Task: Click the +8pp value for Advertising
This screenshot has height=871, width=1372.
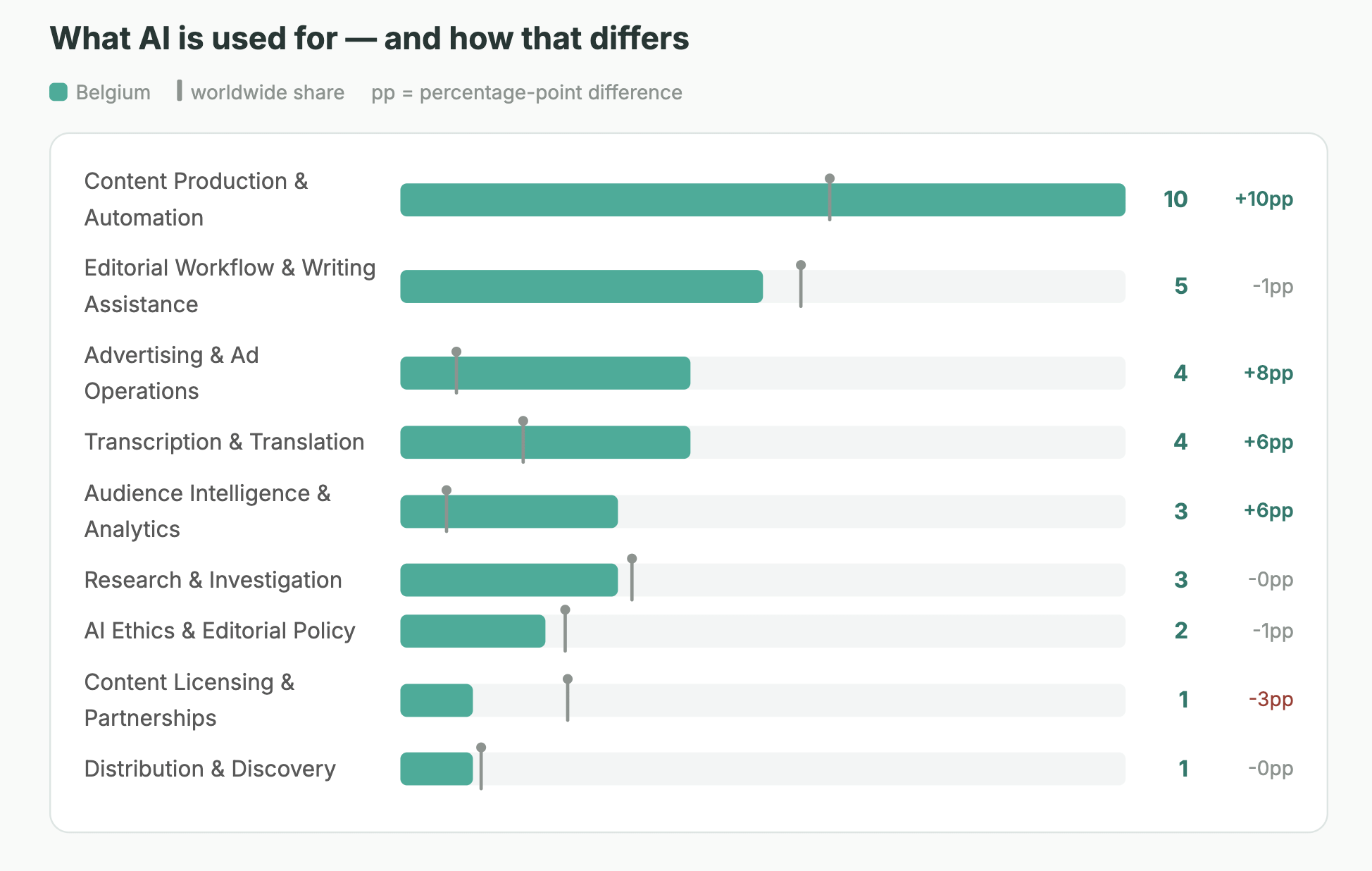Action: pos(1268,373)
